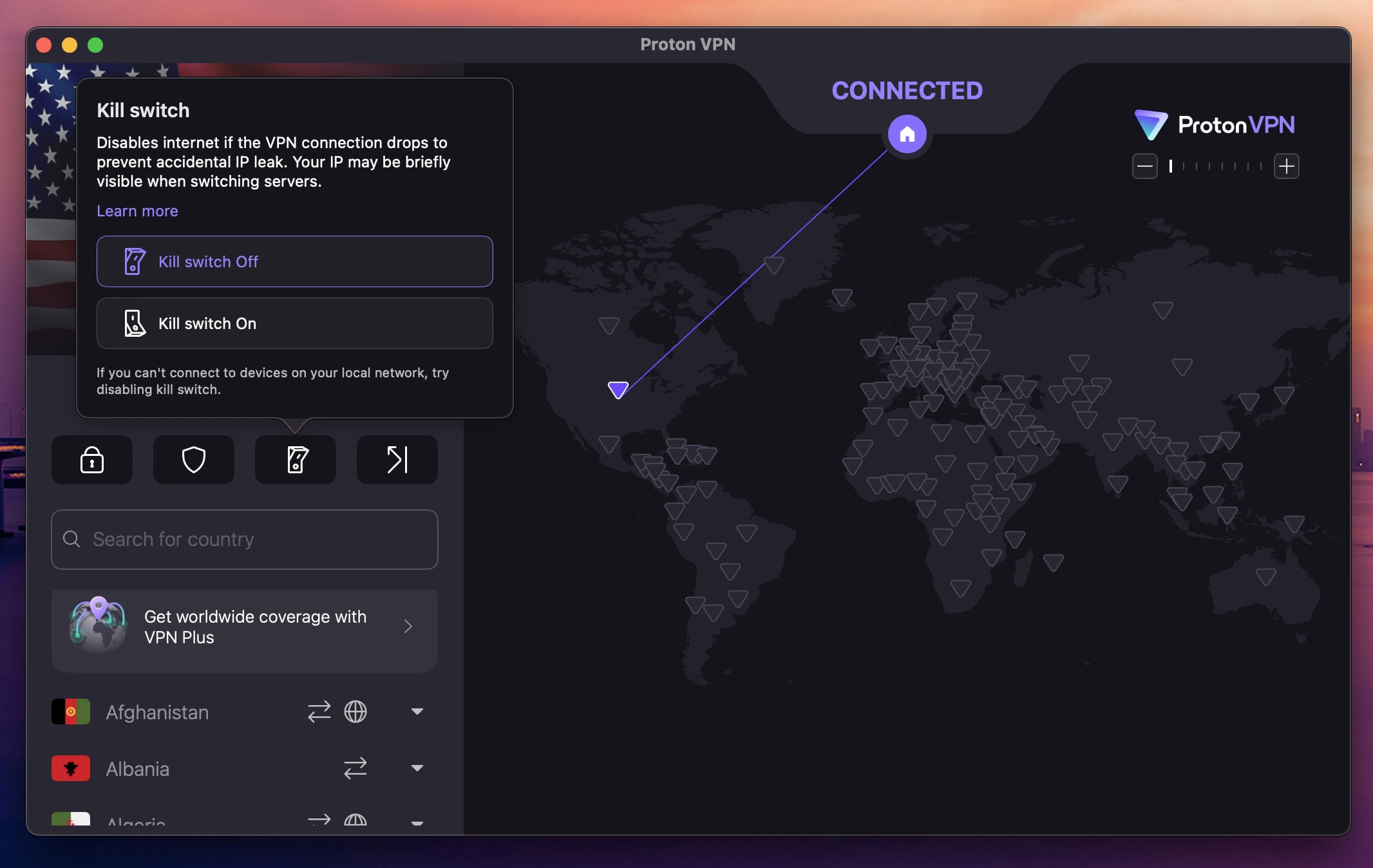This screenshot has width=1373, height=868.
Task: Open the NetShield shield icon
Action: click(194, 460)
